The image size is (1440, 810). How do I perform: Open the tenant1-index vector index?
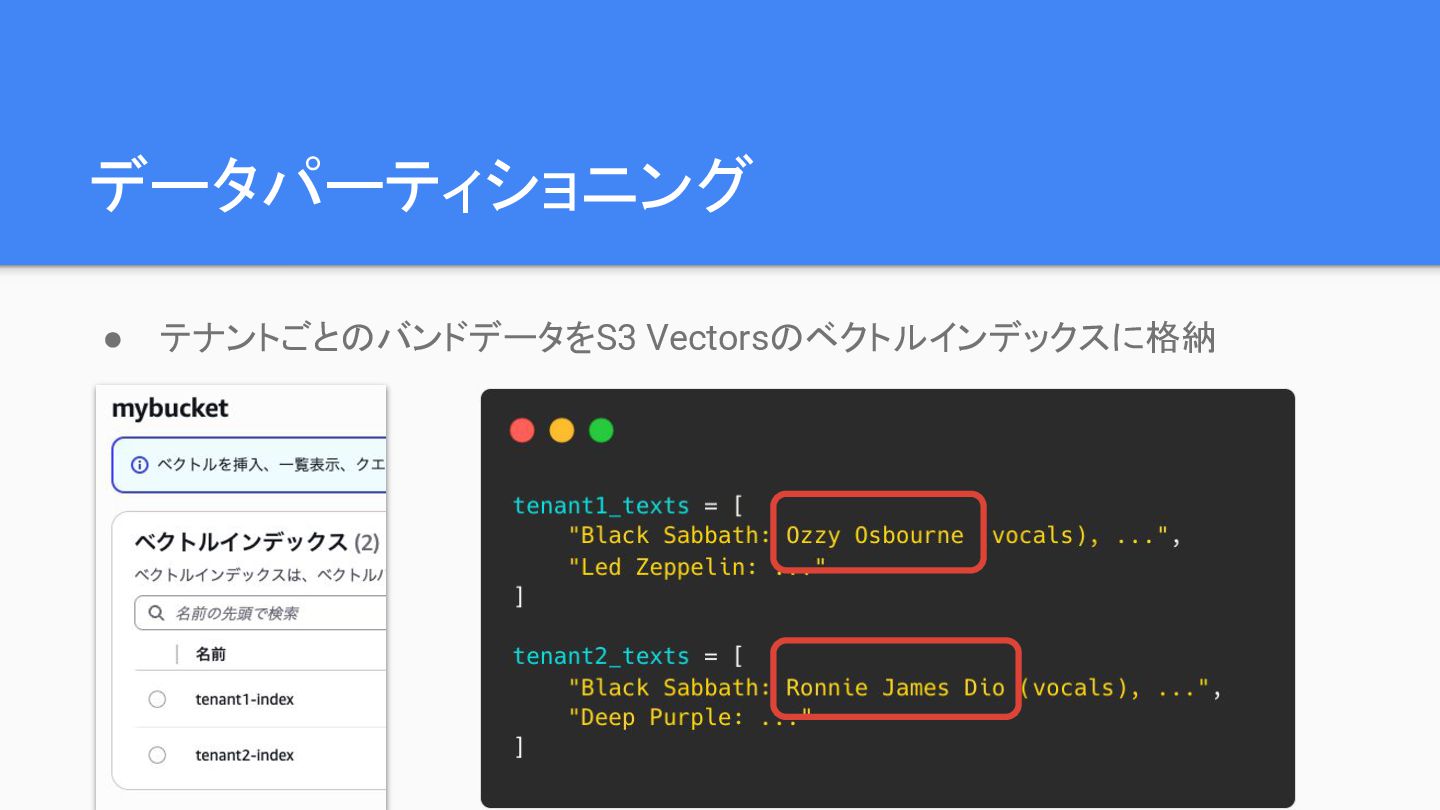tap(244, 699)
